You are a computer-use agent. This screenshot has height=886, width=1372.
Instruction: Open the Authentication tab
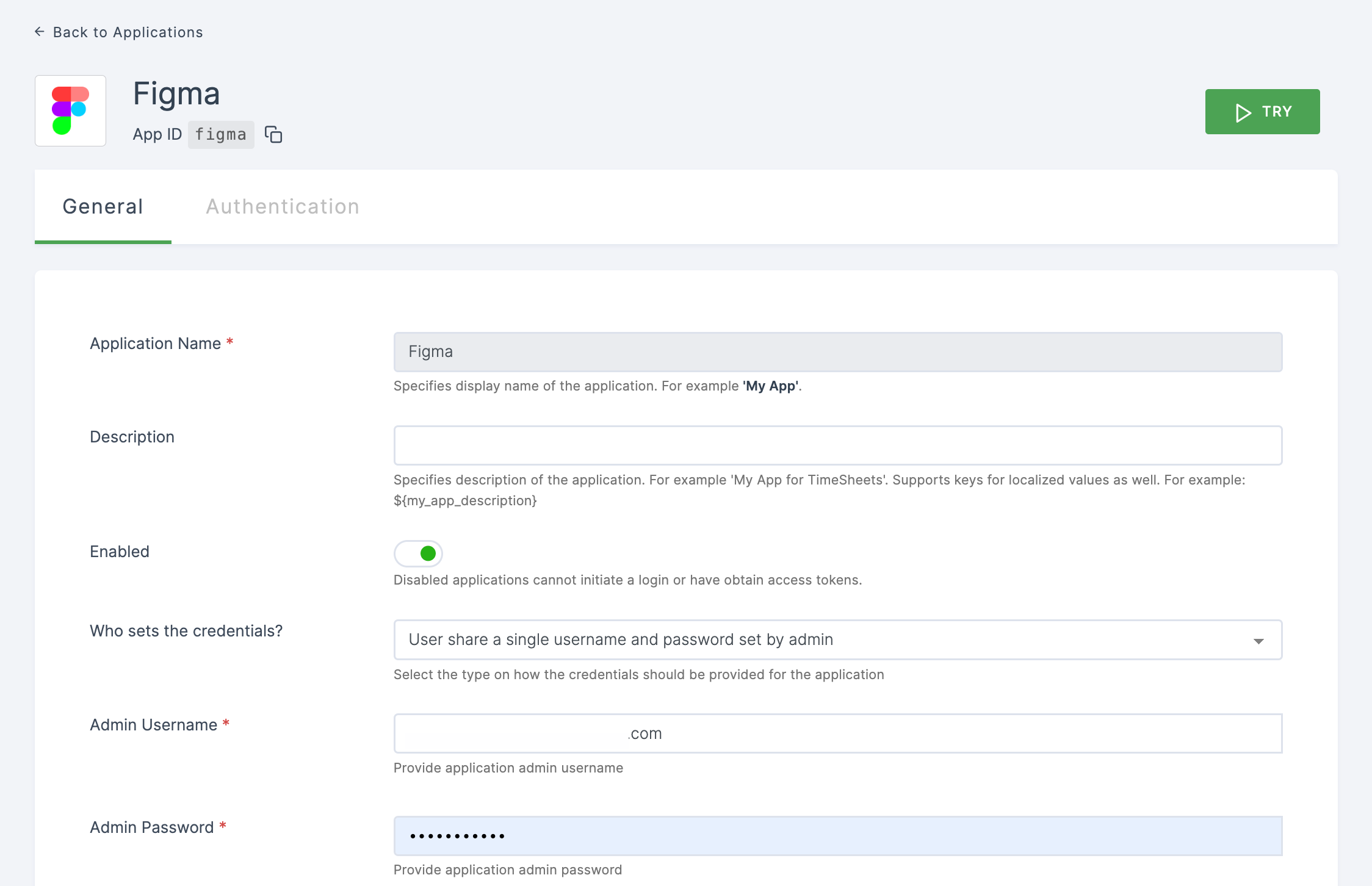pyautogui.click(x=283, y=207)
